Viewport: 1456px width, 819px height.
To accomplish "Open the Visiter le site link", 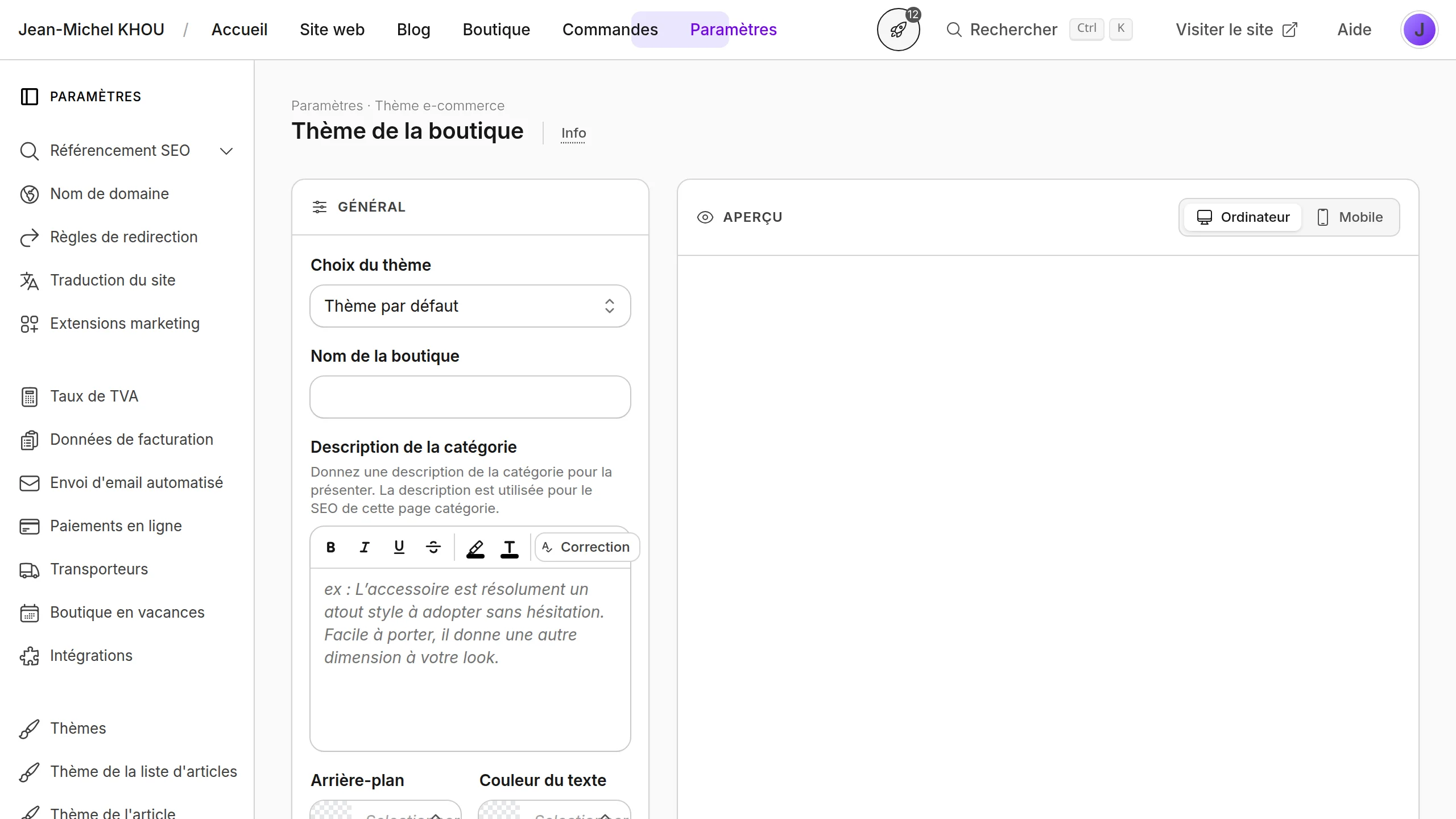I will pyautogui.click(x=1237, y=30).
